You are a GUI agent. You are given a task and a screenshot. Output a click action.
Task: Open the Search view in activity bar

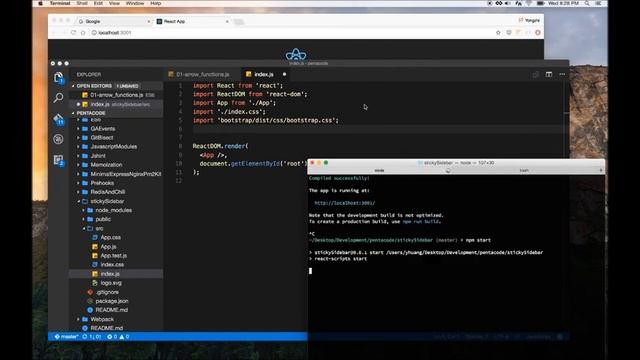(58, 98)
